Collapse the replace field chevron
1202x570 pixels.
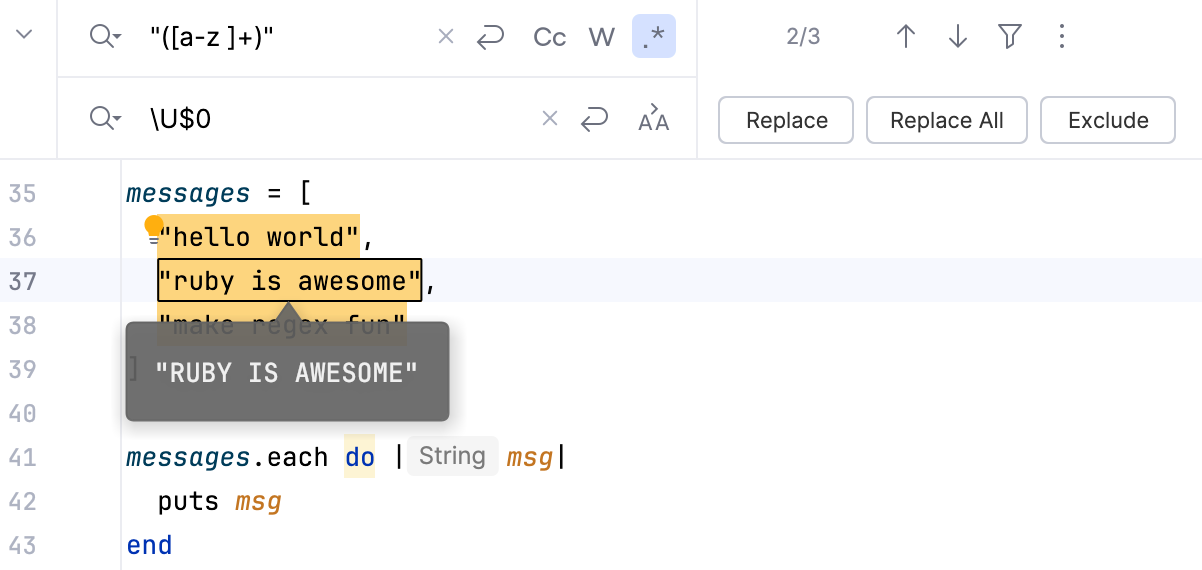pyautogui.click(x=25, y=35)
